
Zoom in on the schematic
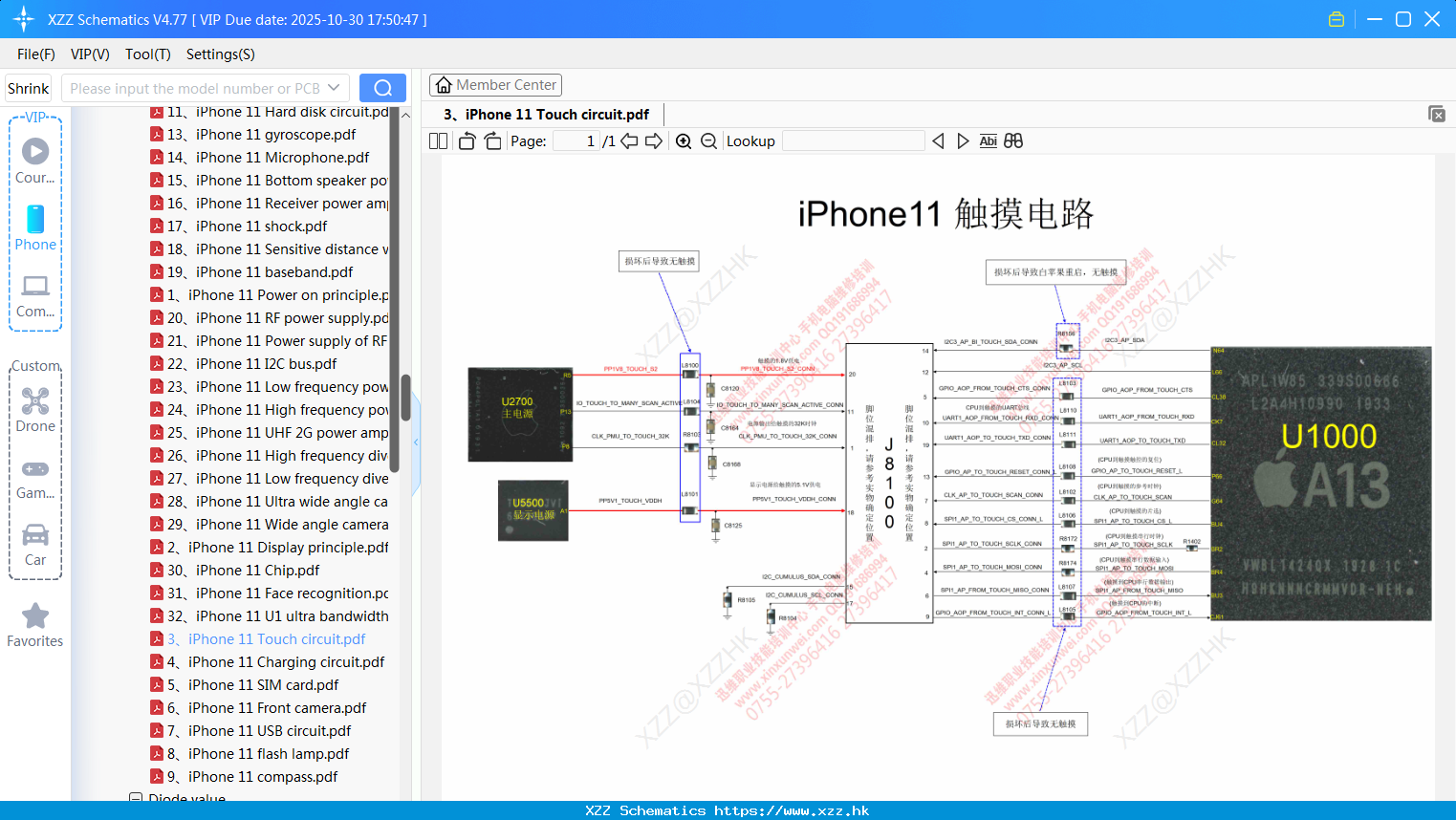(x=684, y=141)
